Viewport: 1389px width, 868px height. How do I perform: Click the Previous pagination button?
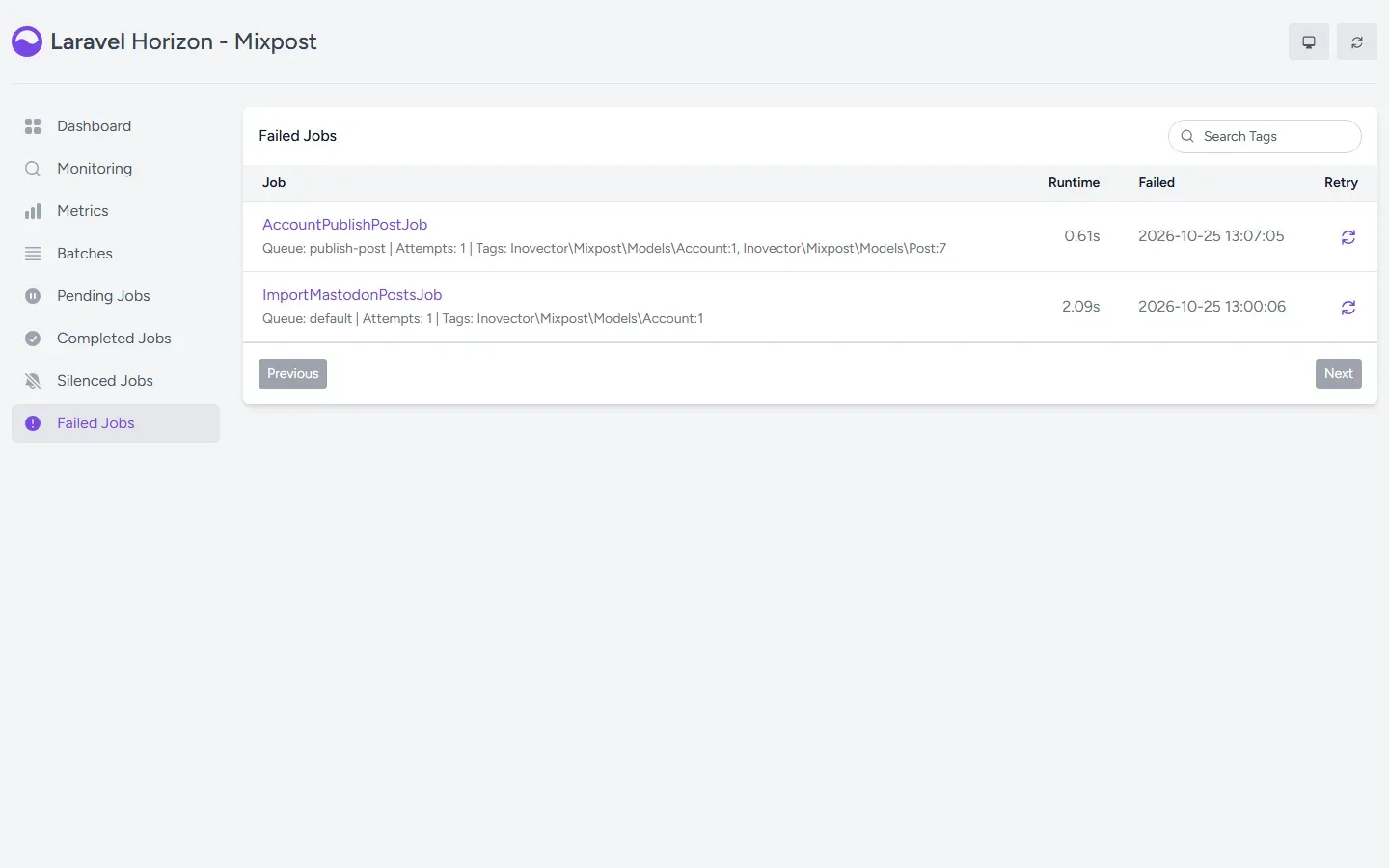point(292,374)
